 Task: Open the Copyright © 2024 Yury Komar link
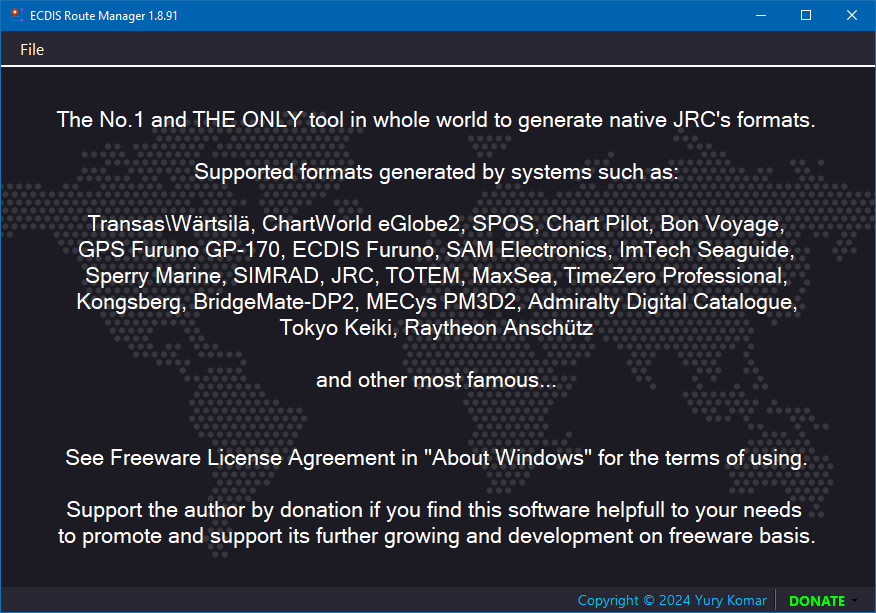[x=672, y=600]
